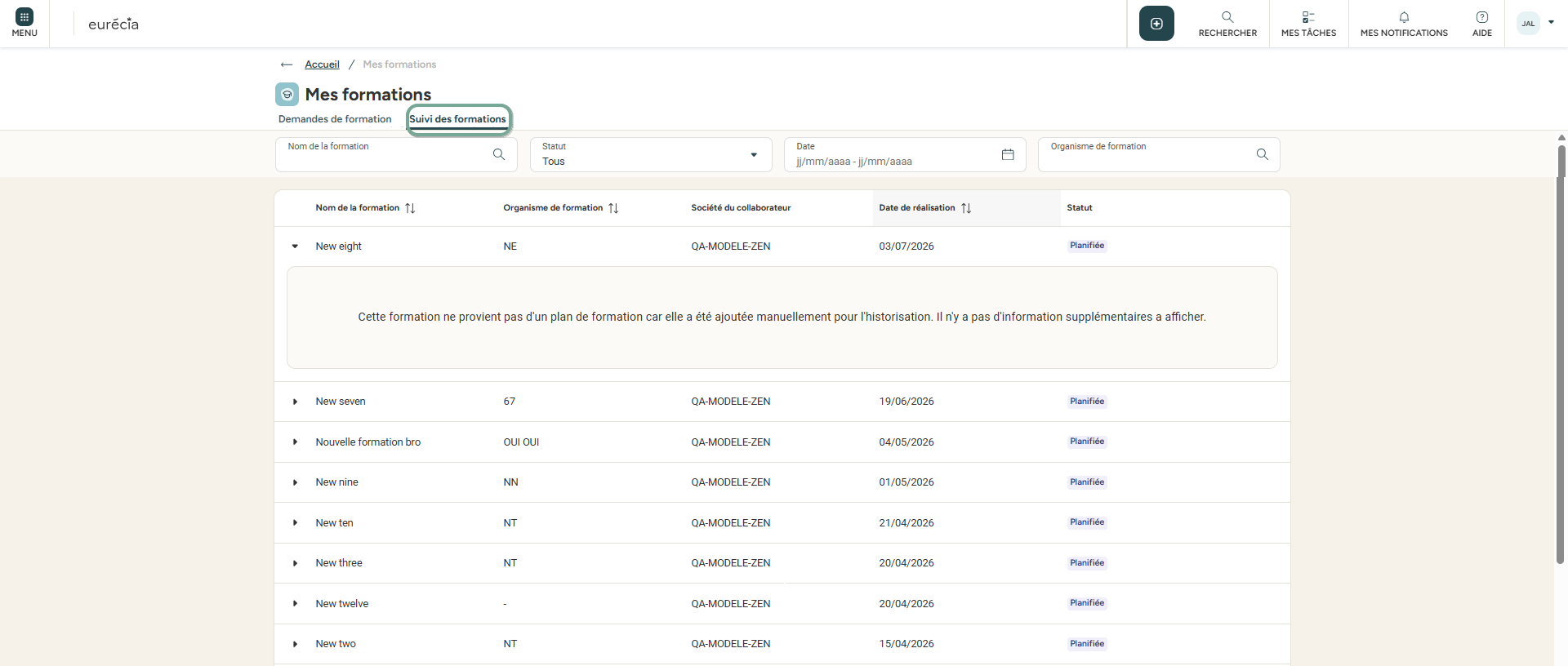Screen dimensions: 1568x666
Task: Click the calendar icon in Date filter
Action: click(x=1008, y=154)
